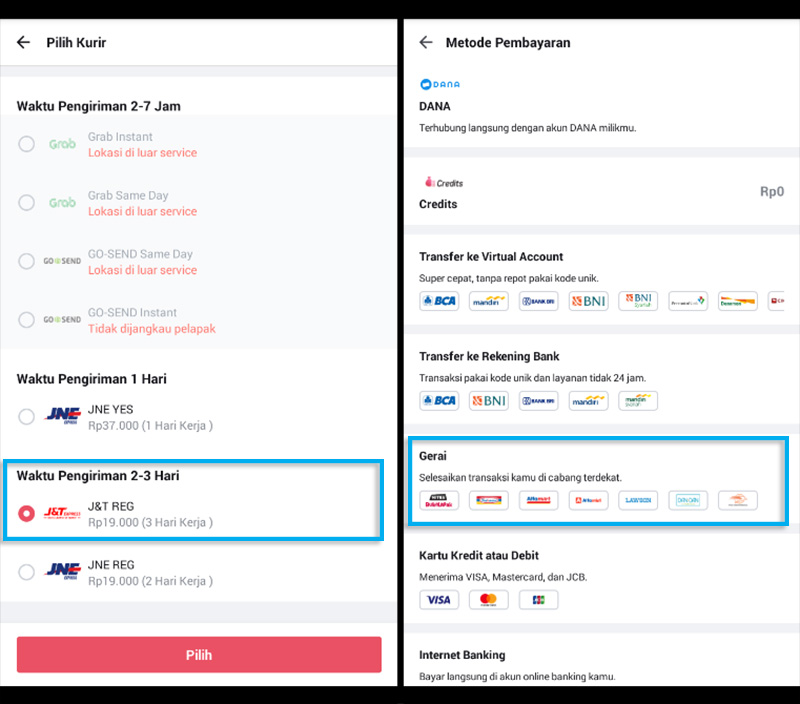Select GO-SEND Same Day radio button

pos(27,261)
